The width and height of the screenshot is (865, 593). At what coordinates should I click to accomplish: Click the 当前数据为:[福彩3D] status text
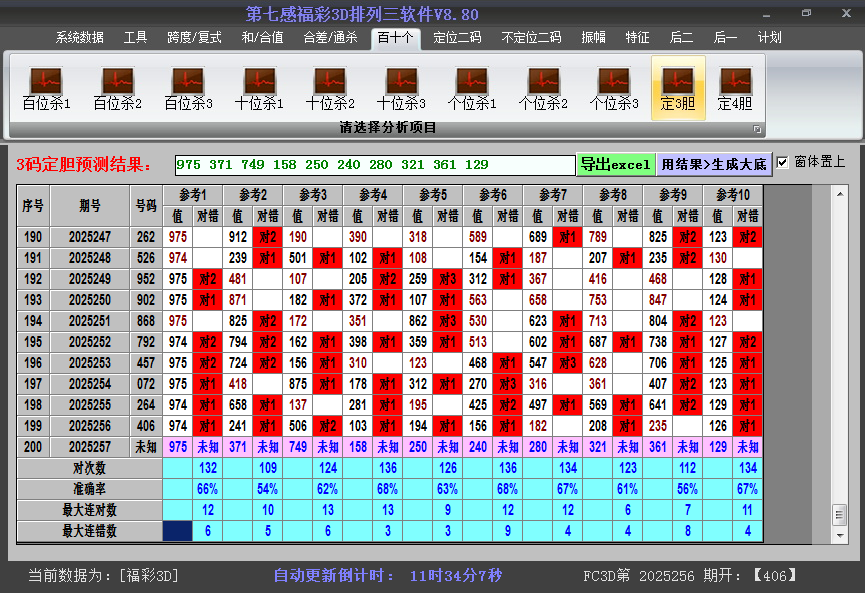point(104,576)
